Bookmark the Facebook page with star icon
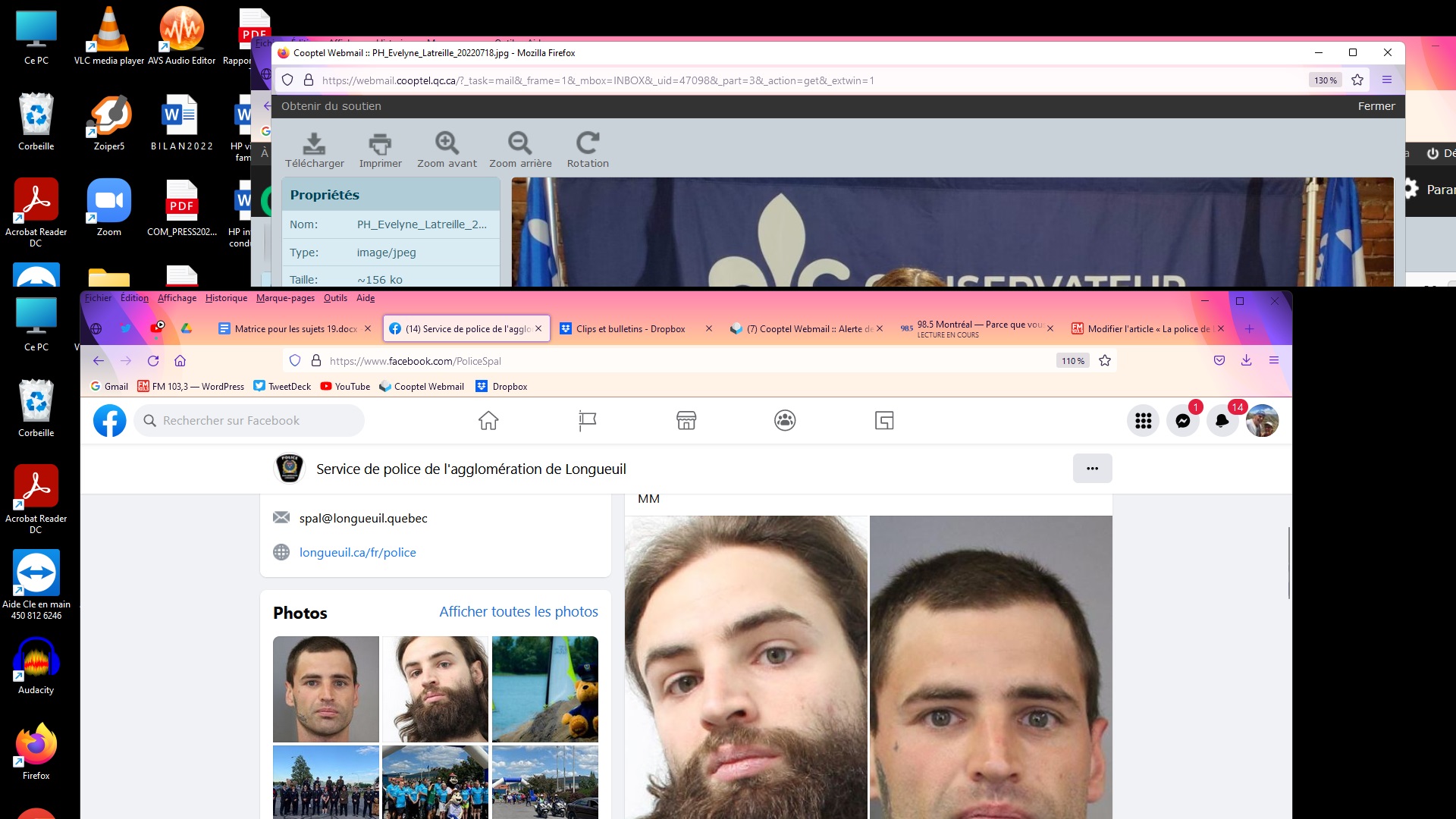 click(x=1105, y=361)
